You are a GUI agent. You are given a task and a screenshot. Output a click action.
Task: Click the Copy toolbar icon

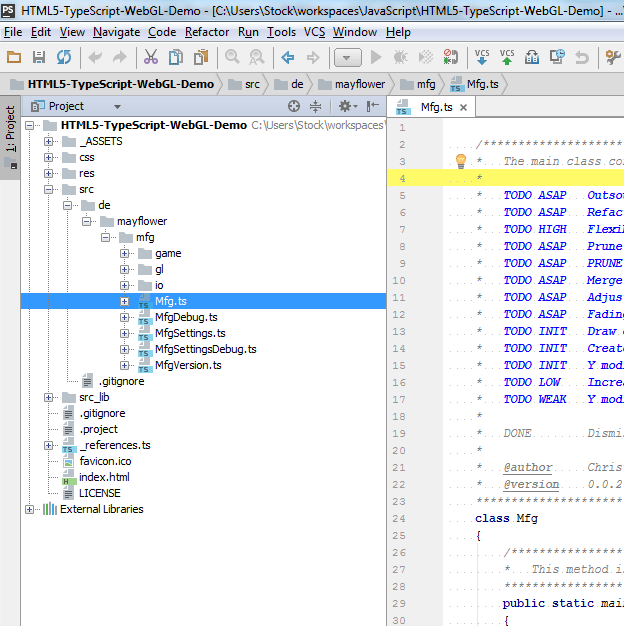pos(176,57)
